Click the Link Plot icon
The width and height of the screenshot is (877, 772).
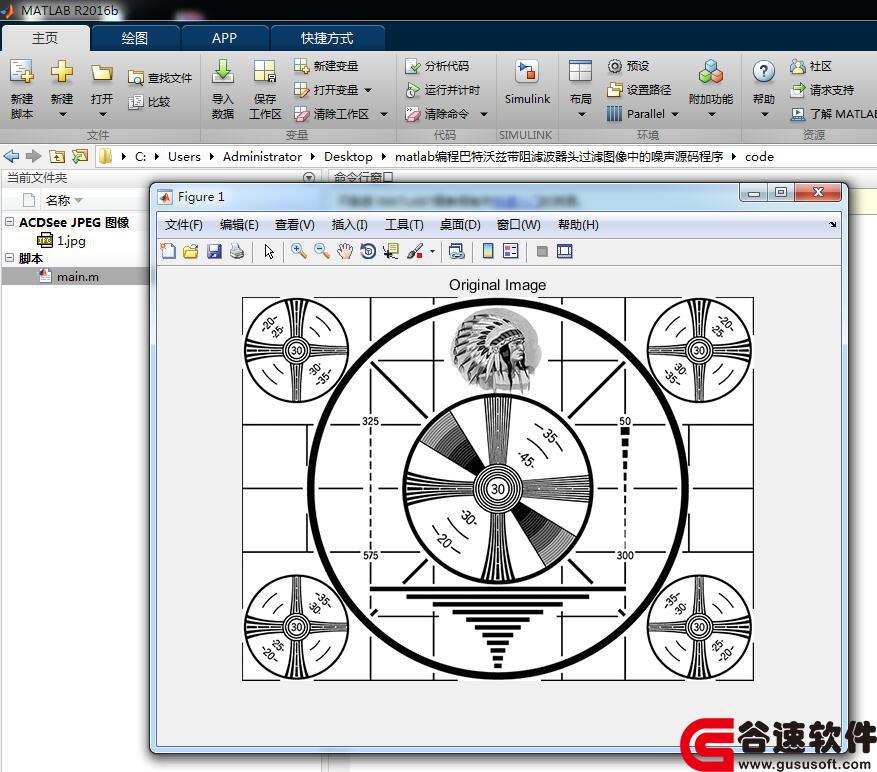click(x=456, y=251)
